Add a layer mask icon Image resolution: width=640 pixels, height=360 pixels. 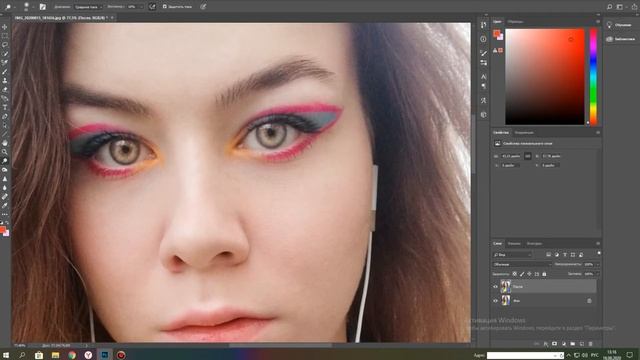pyautogui.click(x=554, y=344)
